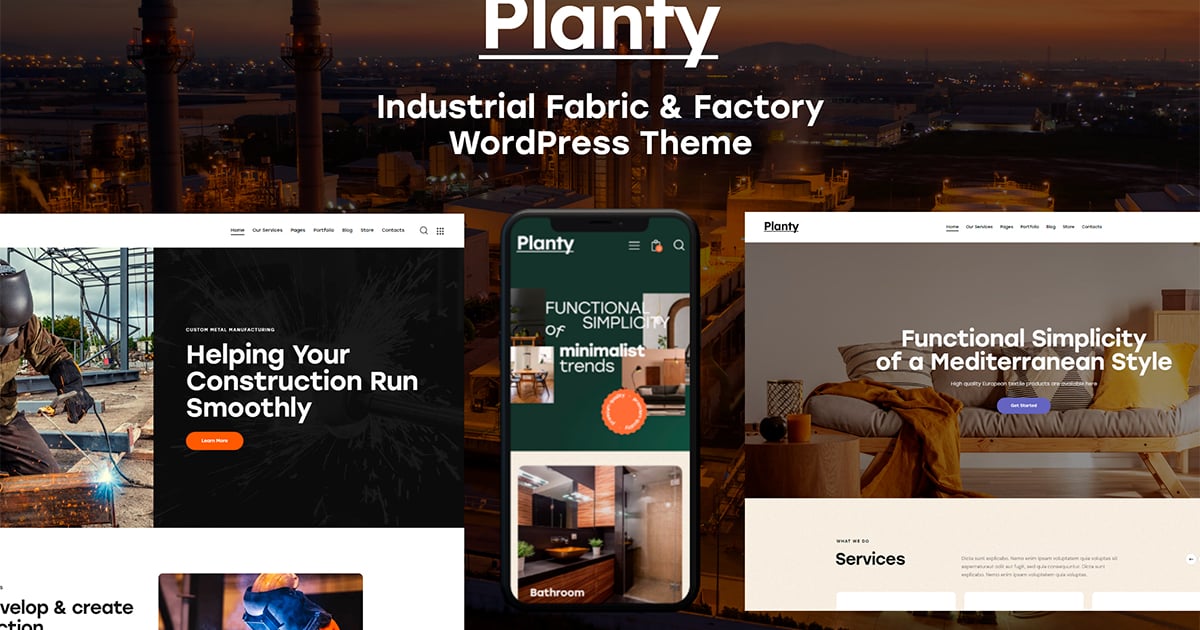Click the purple Get Started button
Screen dimensions: 1200x630
(x=1023, y=405)
